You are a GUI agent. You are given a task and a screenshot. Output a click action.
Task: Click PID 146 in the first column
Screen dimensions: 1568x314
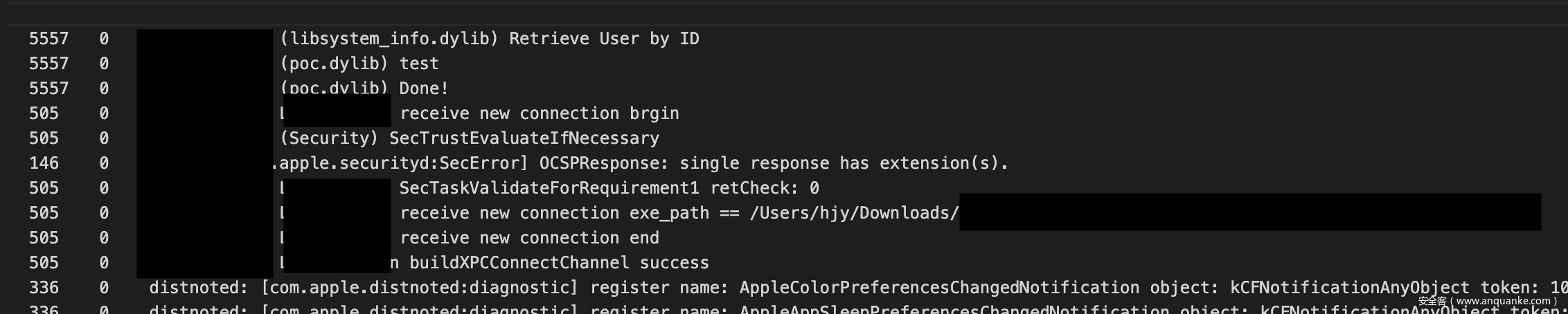[x=44, y=163]
